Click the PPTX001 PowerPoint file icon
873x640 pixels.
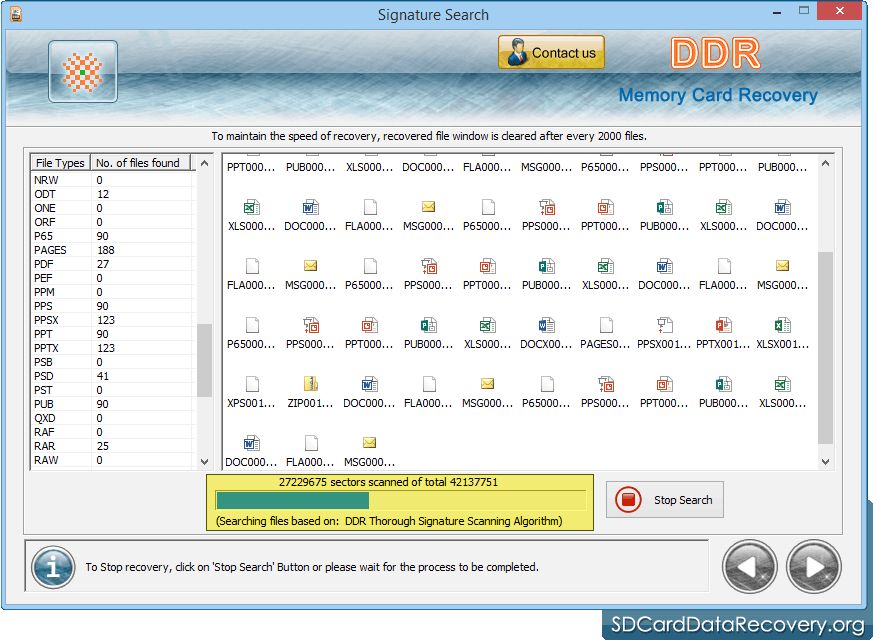[723, 325]
